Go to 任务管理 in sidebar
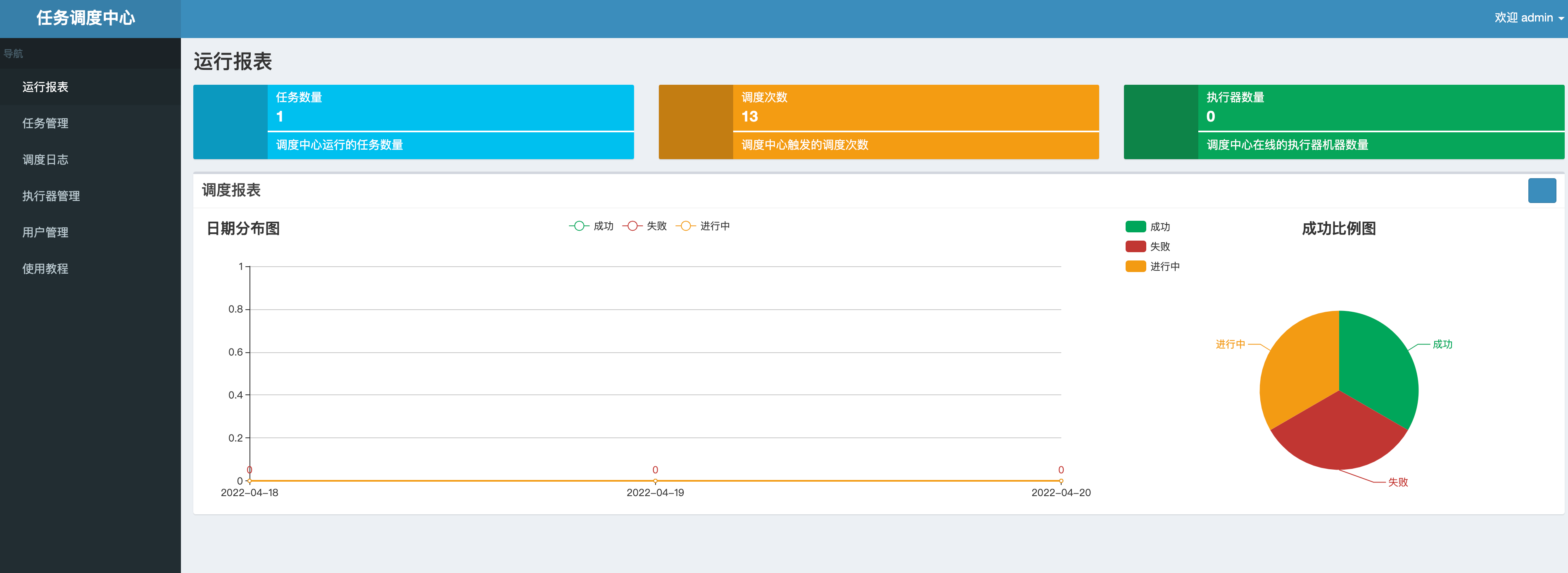1568x573 pixels. (90, 123)
